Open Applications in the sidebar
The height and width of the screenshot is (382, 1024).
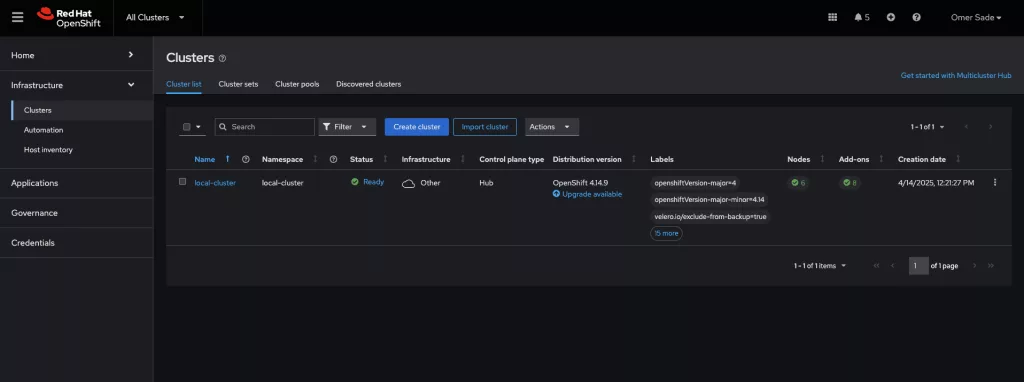(x=76, y=183)
